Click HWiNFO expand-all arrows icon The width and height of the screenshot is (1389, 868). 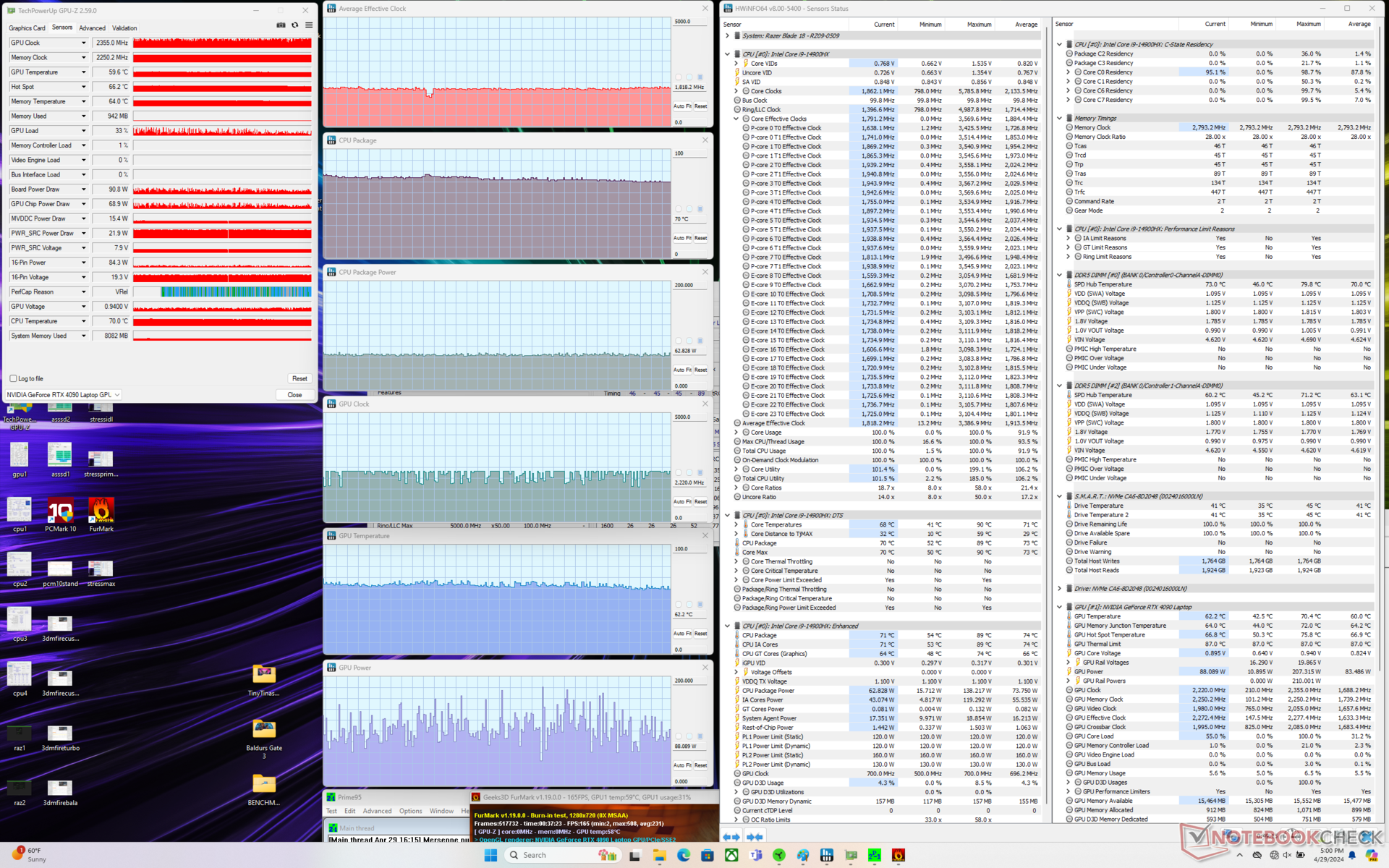(731, 837)
